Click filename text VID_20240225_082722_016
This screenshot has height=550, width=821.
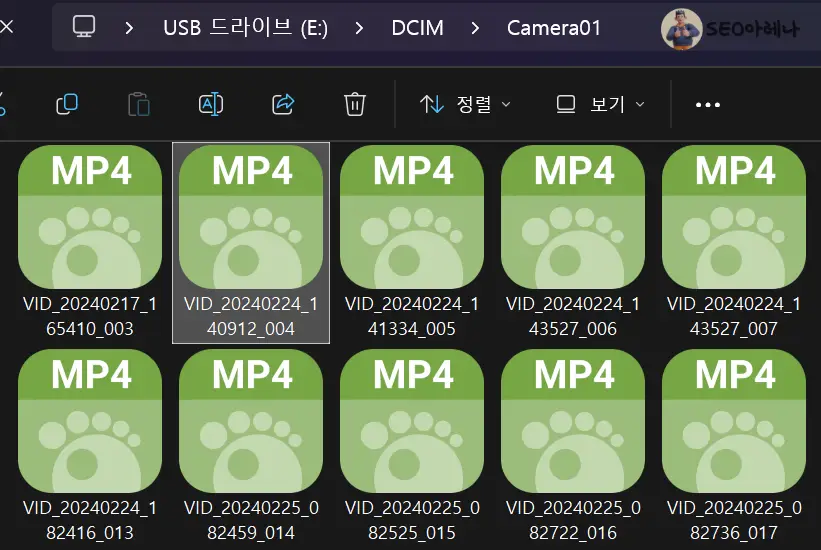(573, 520)
